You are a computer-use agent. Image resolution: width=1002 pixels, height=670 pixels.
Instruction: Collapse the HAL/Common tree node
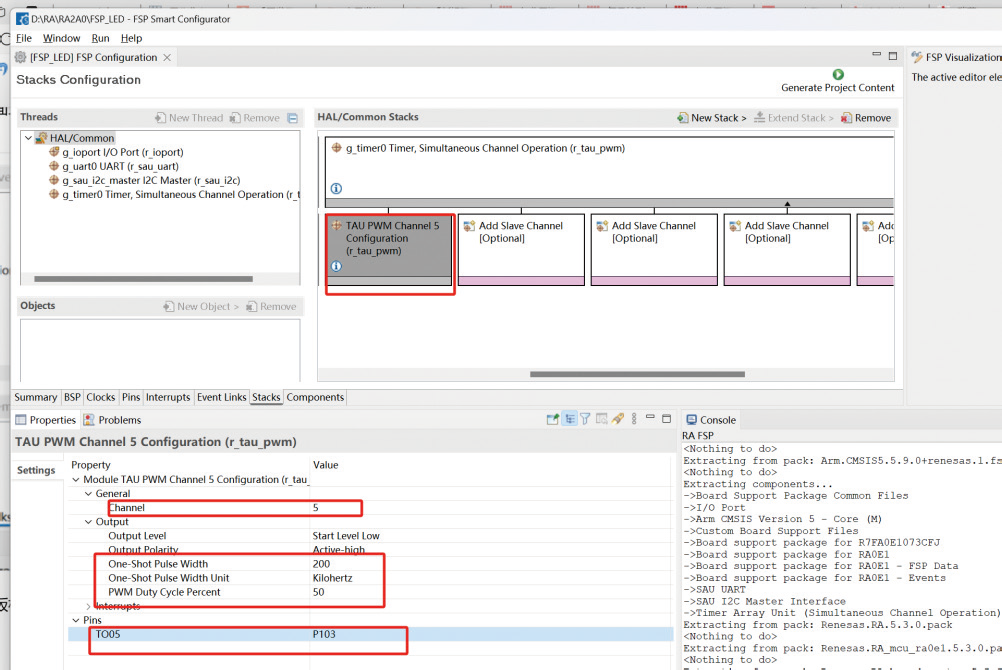coord(28,138)
